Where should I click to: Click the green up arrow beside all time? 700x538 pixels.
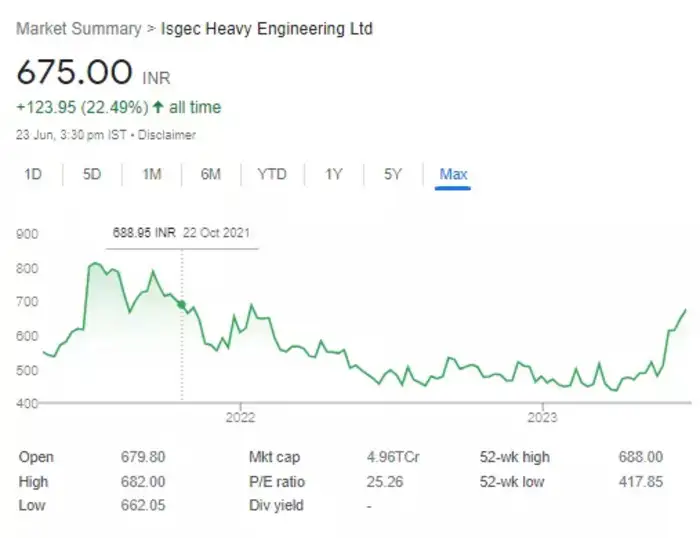click(x=160, y=107)
